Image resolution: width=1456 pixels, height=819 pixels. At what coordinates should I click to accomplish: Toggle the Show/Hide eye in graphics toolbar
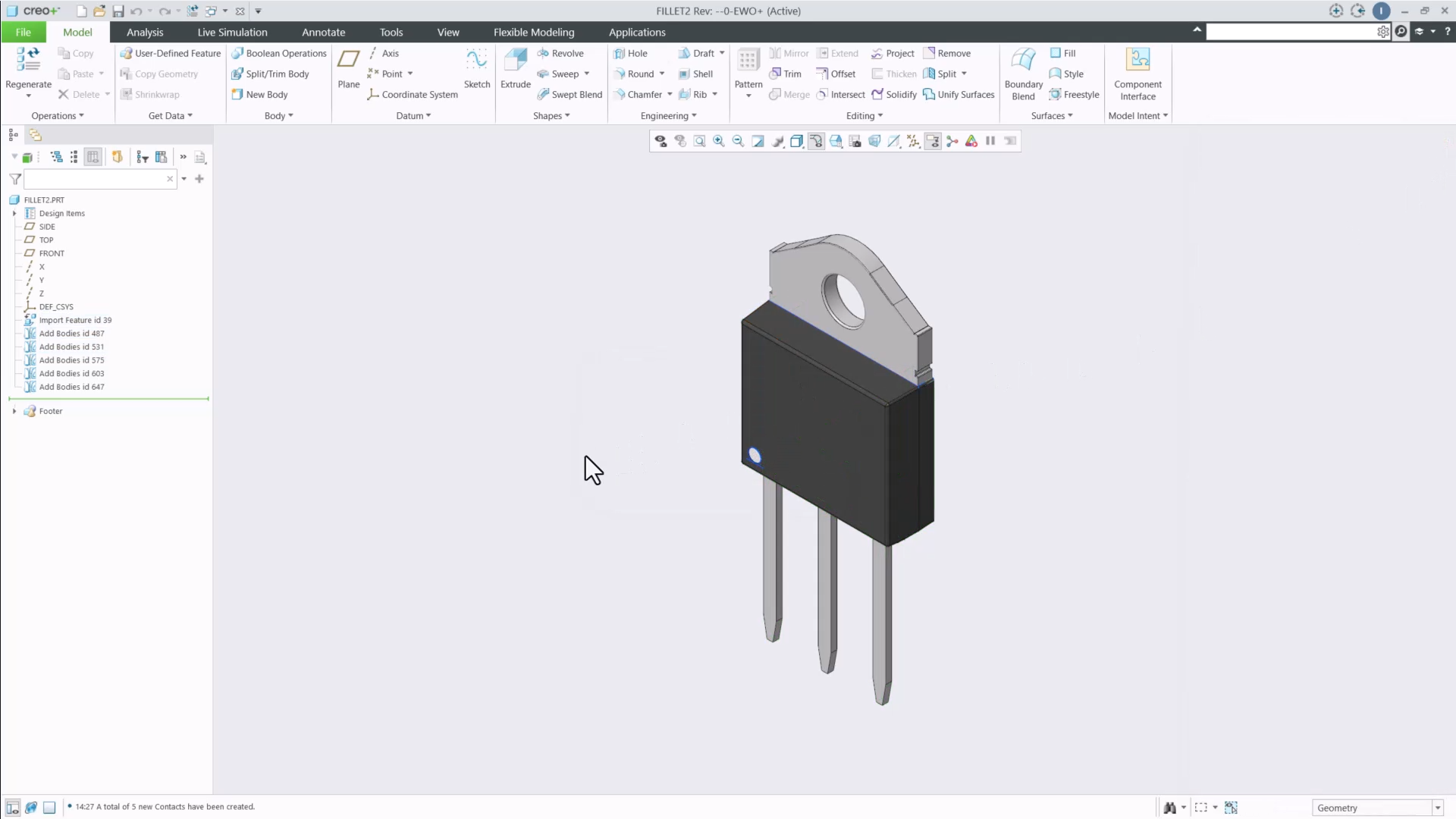pos(661,141)
